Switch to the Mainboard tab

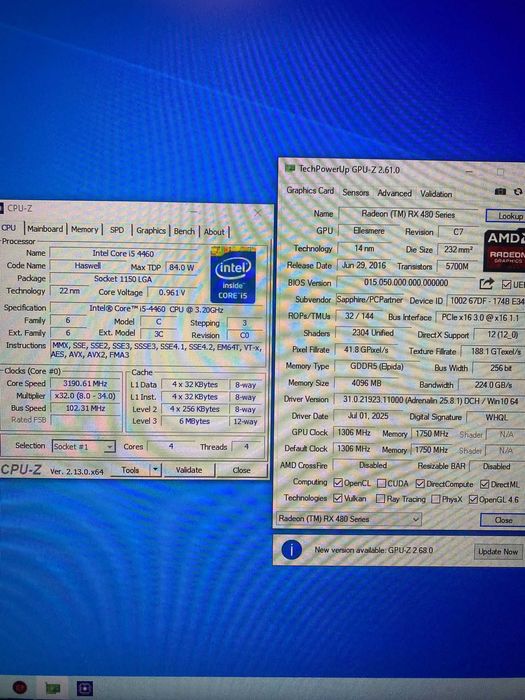click(x=45, y=229)
